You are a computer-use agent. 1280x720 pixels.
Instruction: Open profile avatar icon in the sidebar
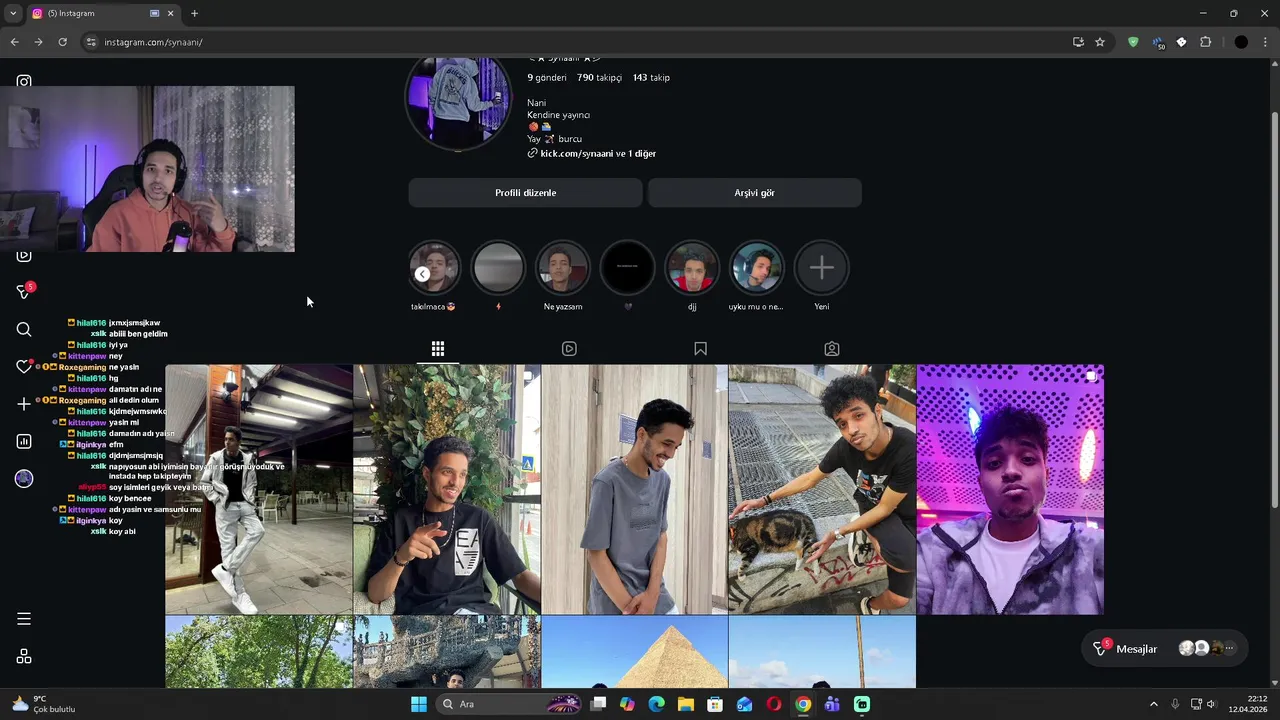24,479
